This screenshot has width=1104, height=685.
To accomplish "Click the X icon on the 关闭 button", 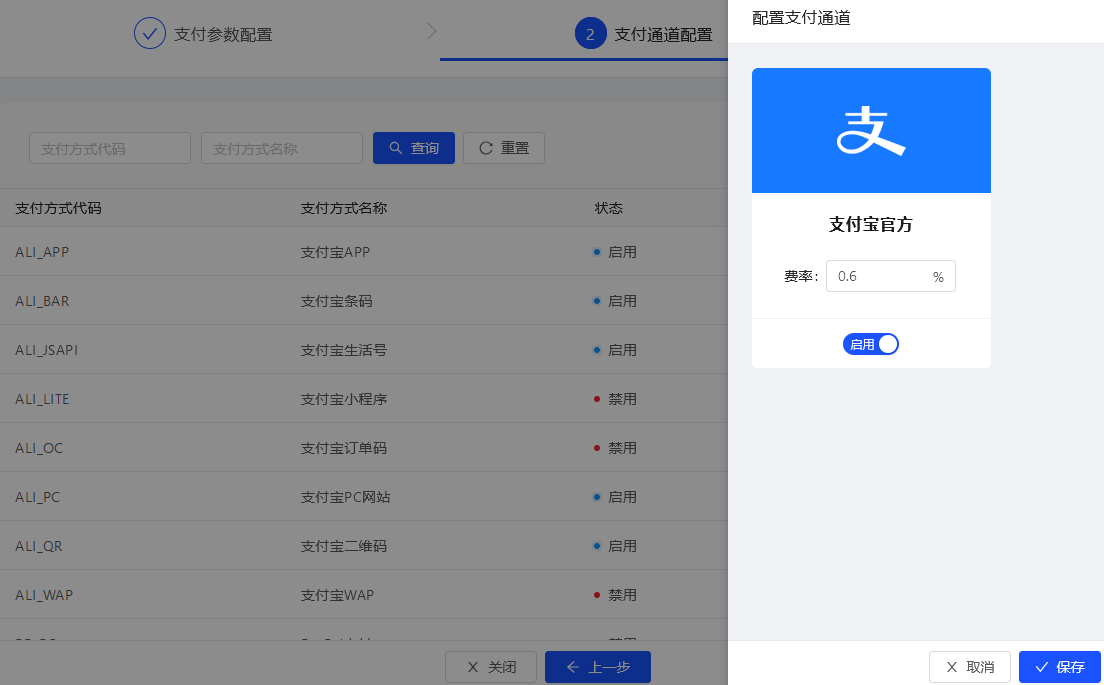I will point(472,667).
